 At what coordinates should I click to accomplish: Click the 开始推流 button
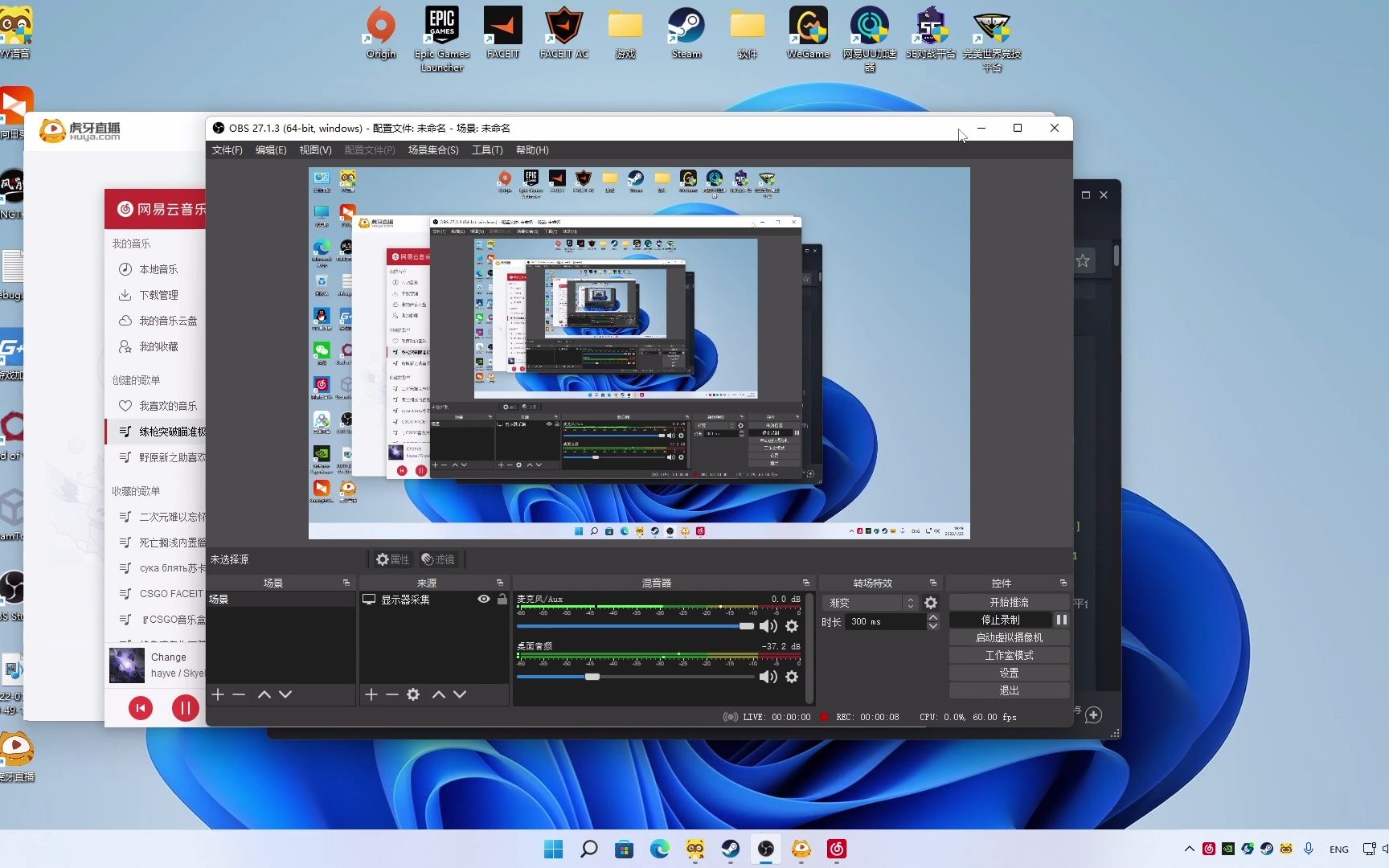pos(1009,602)
